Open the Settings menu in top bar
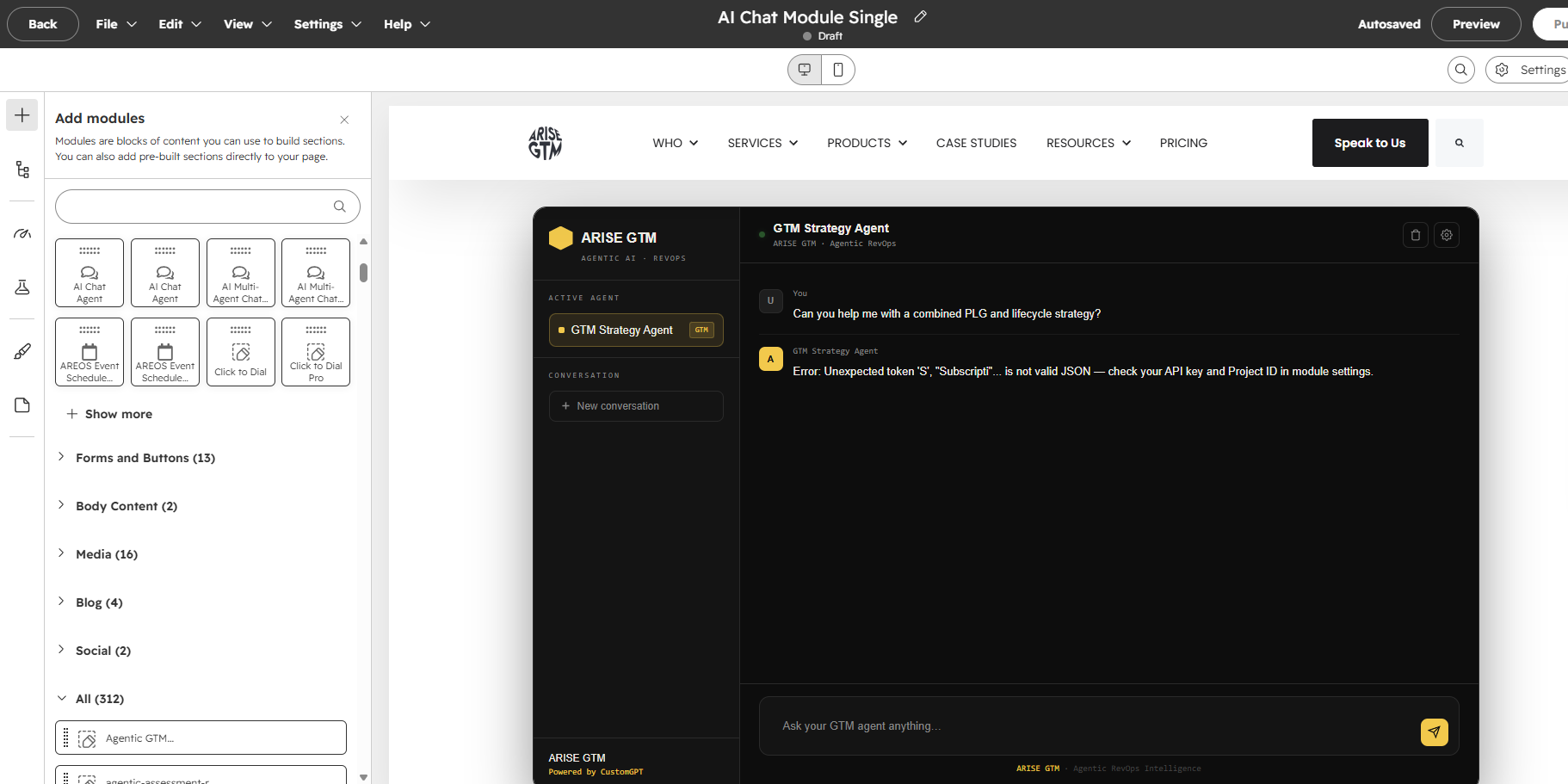Screen dimensions: 1568x784 click(328, 24)
